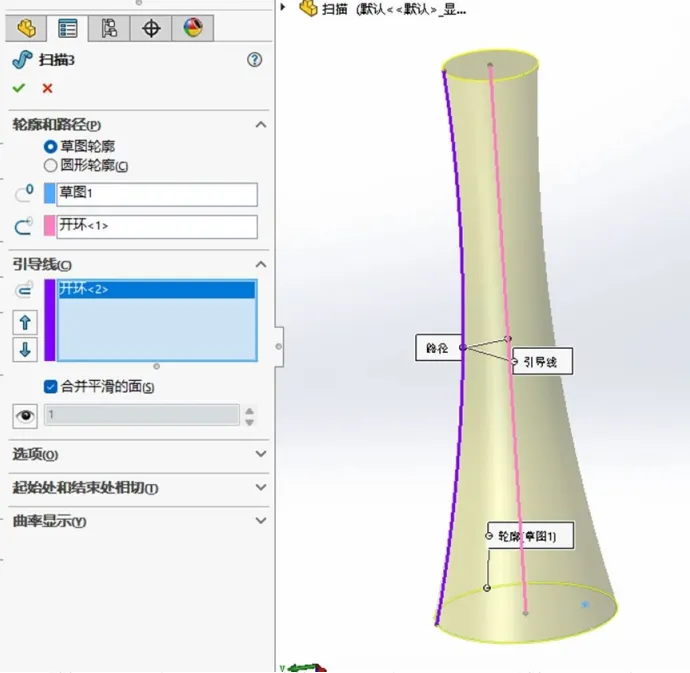Open the FeatureManager design tree tab

pos(26,29)
